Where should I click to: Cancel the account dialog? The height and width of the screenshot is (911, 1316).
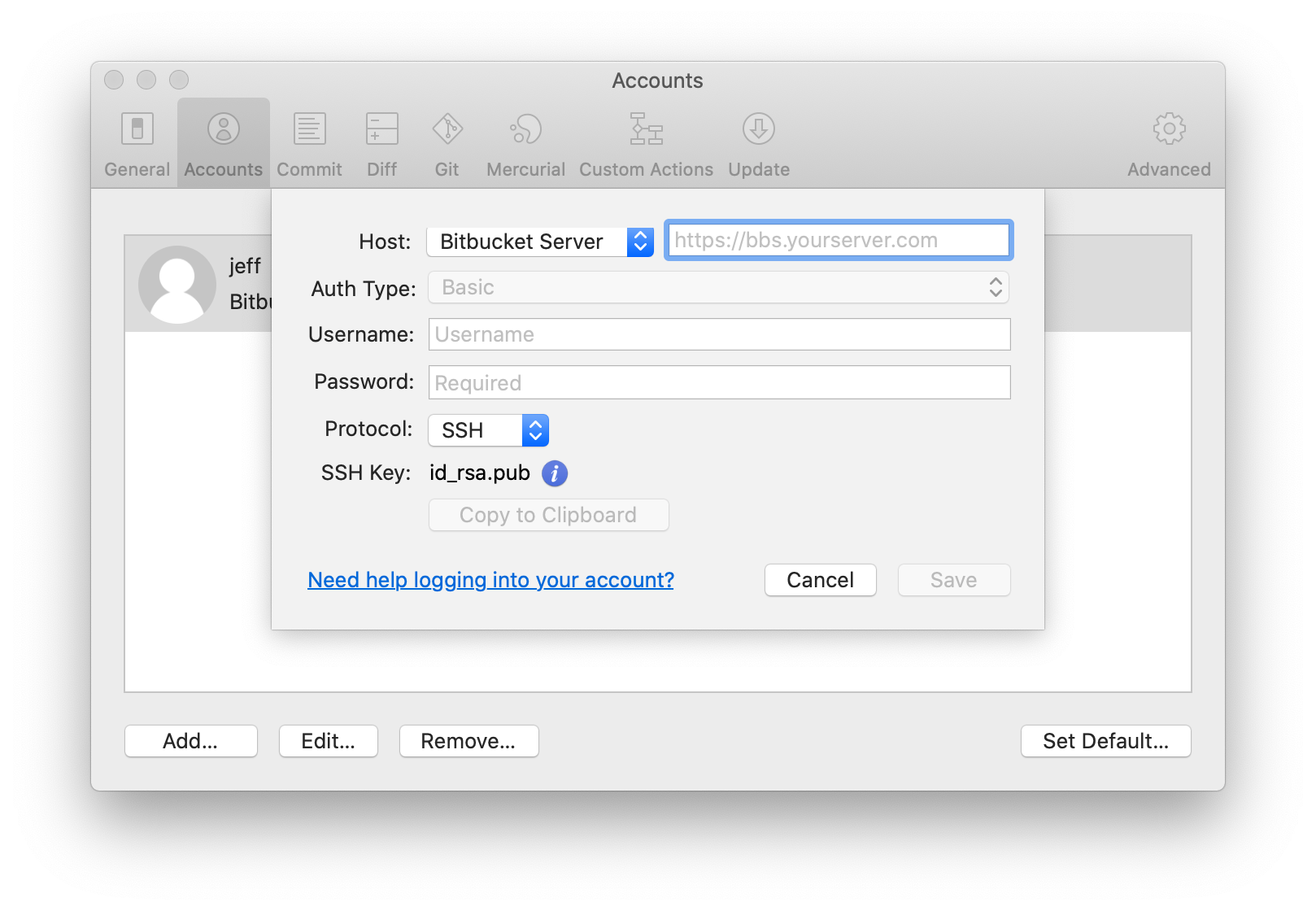[x=820, y=580]
